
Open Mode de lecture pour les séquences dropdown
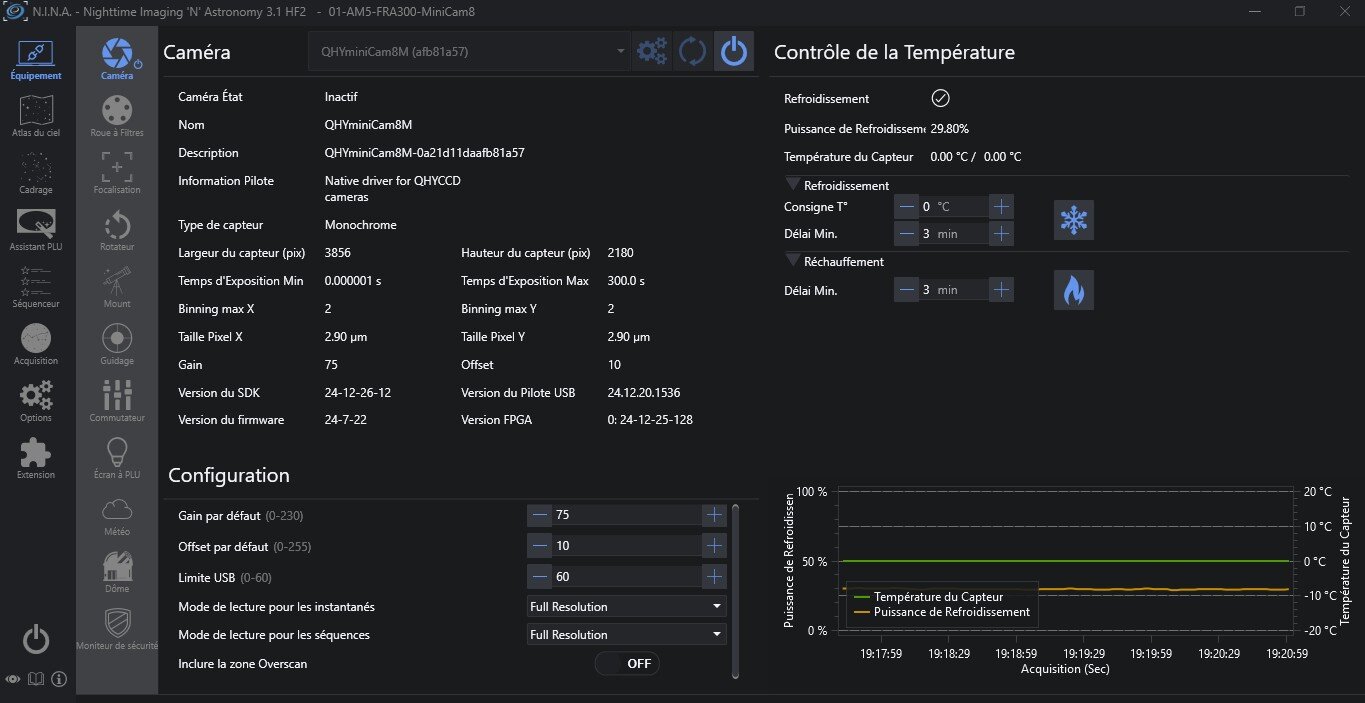tap(627, 634)
